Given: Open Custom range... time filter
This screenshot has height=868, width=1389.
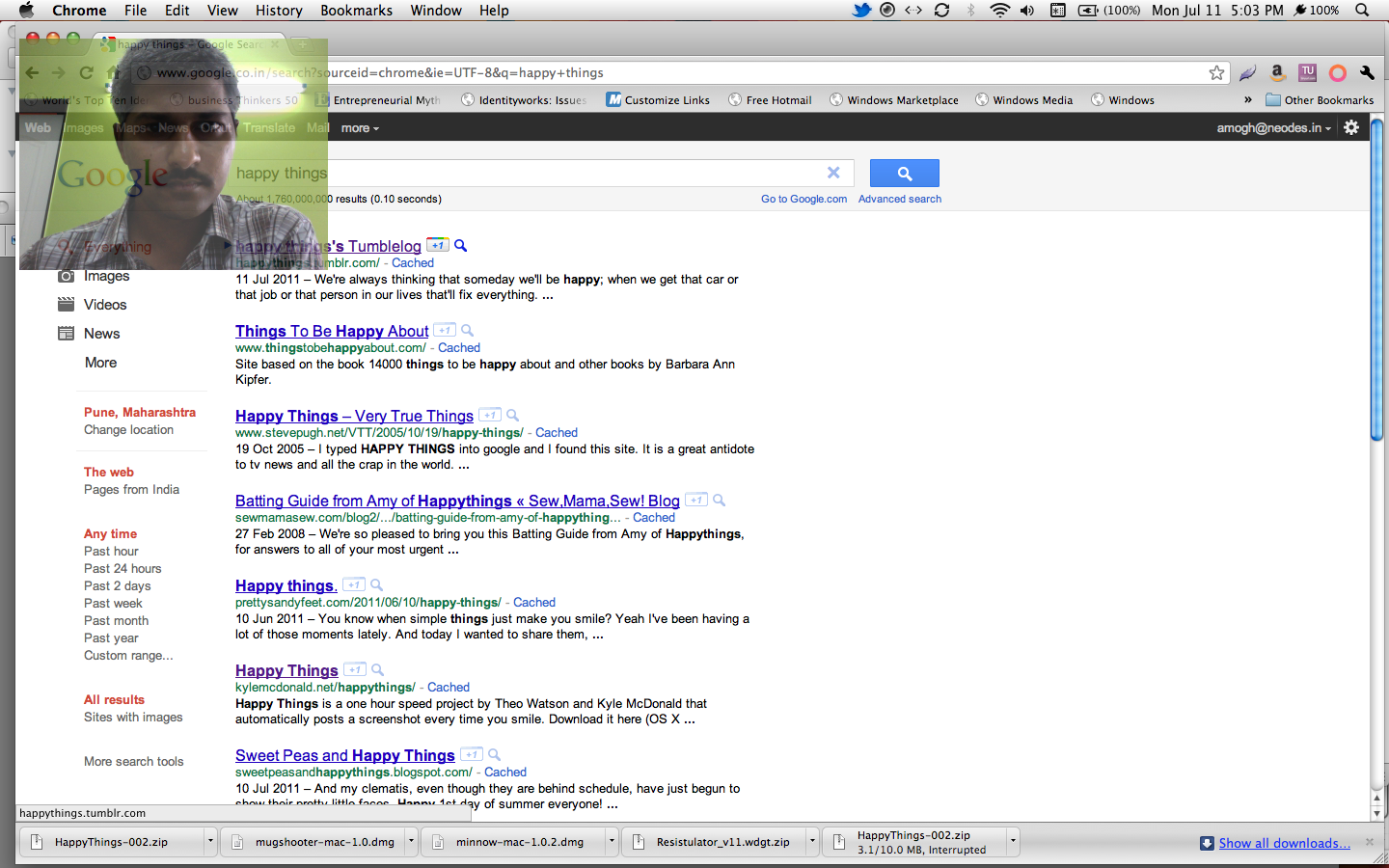Looking at the screenshot, I should [128, 656].
